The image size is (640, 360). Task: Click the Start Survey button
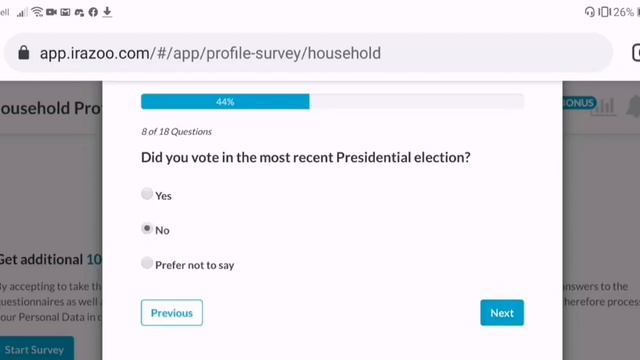[36, 349]
